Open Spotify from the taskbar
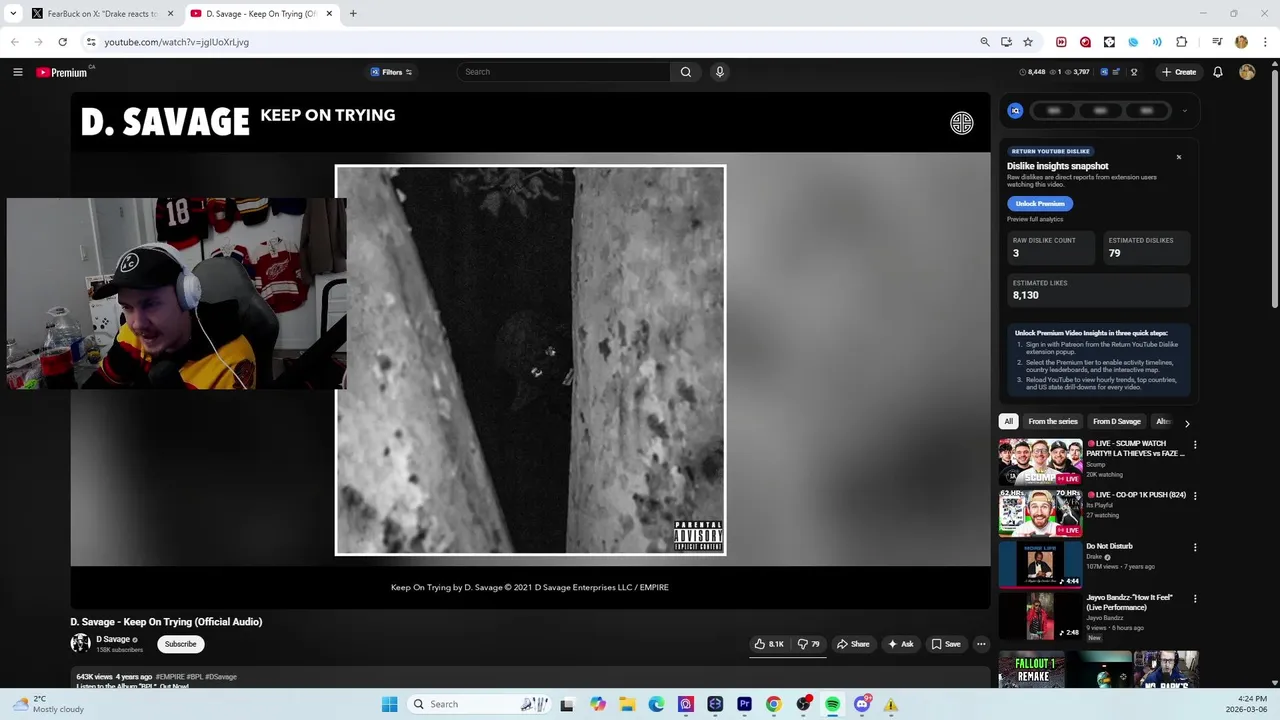 coord(832,704)
